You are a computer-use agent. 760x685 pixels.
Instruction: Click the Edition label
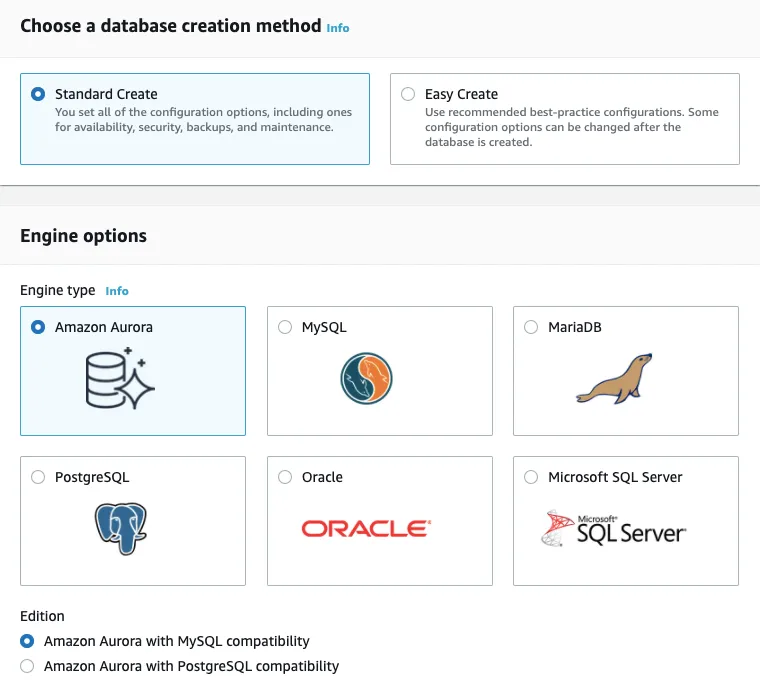42,616
